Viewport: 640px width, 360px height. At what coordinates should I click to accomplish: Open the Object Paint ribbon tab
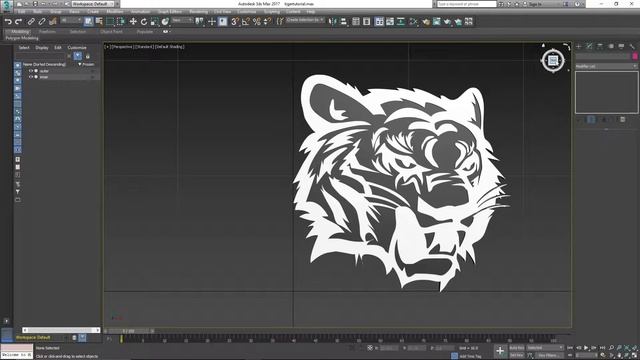click(x=111, y=31)
